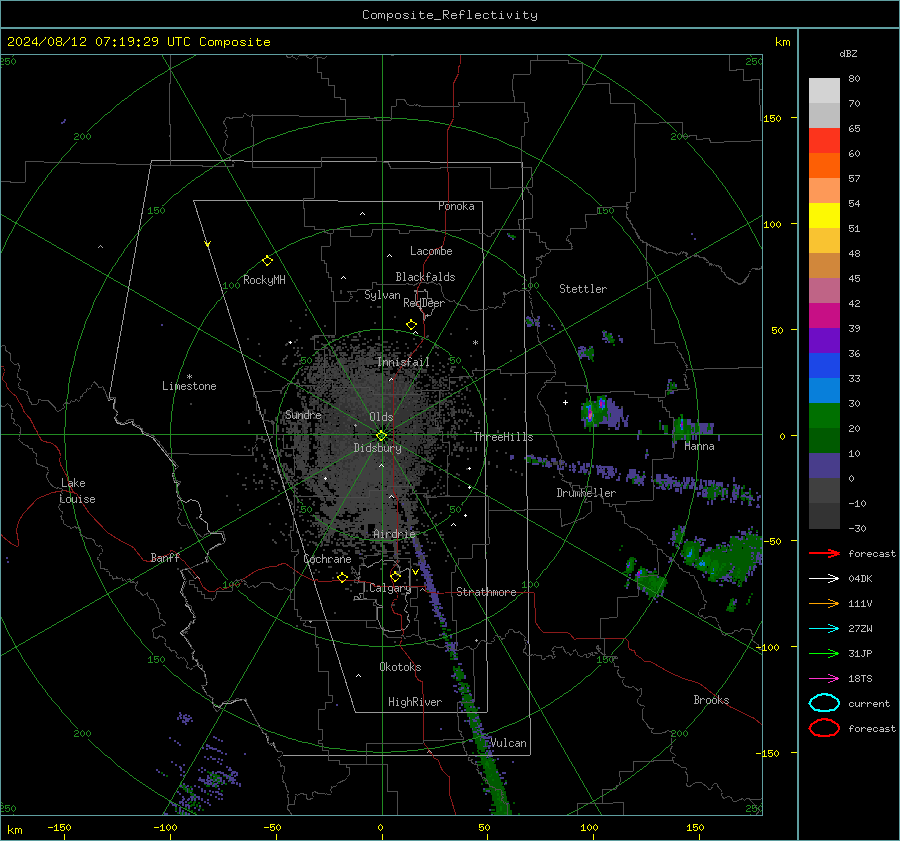
Task: Click the Innisfail label
Action: [403, 362]
